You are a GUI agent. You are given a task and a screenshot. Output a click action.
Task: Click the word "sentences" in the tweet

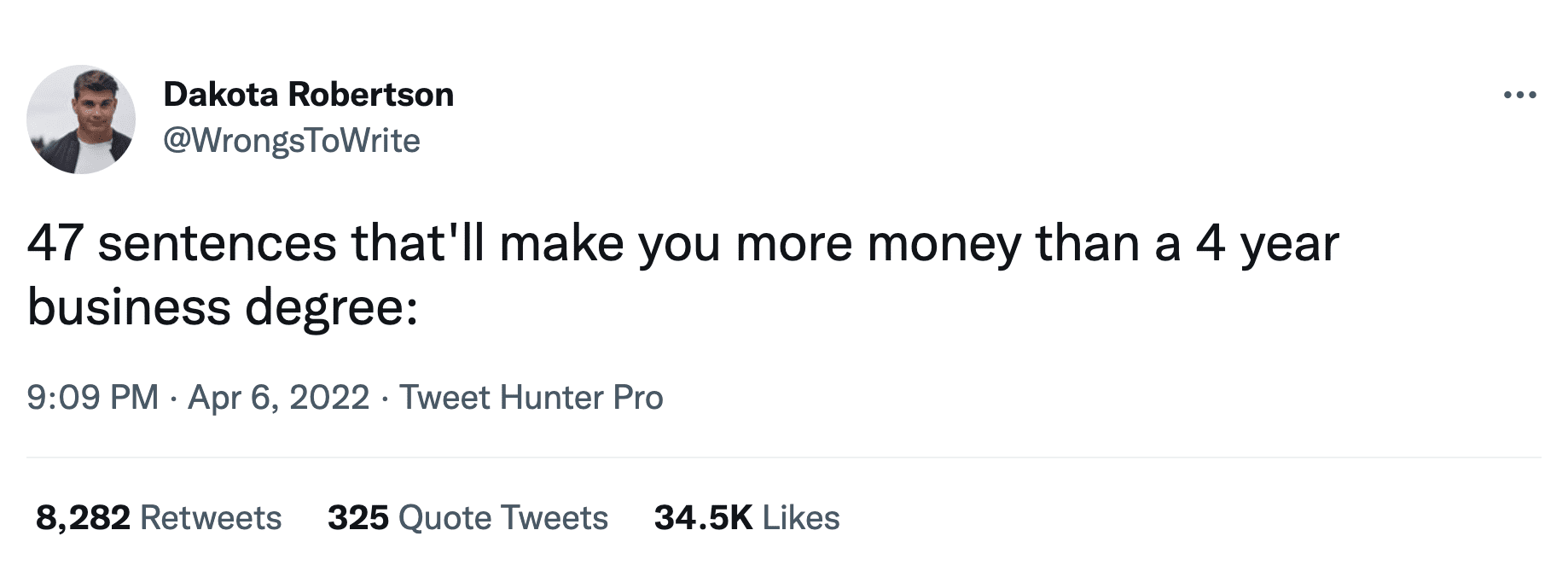[218, 243]
